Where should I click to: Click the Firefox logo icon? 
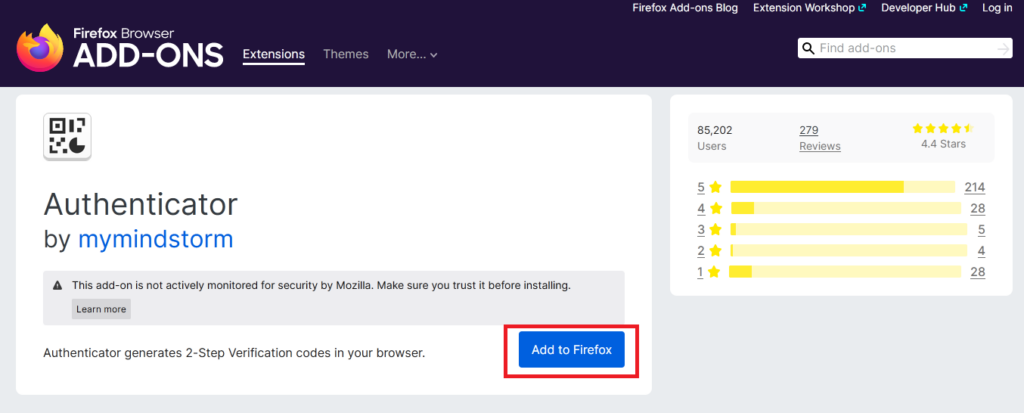coord(39,48)
